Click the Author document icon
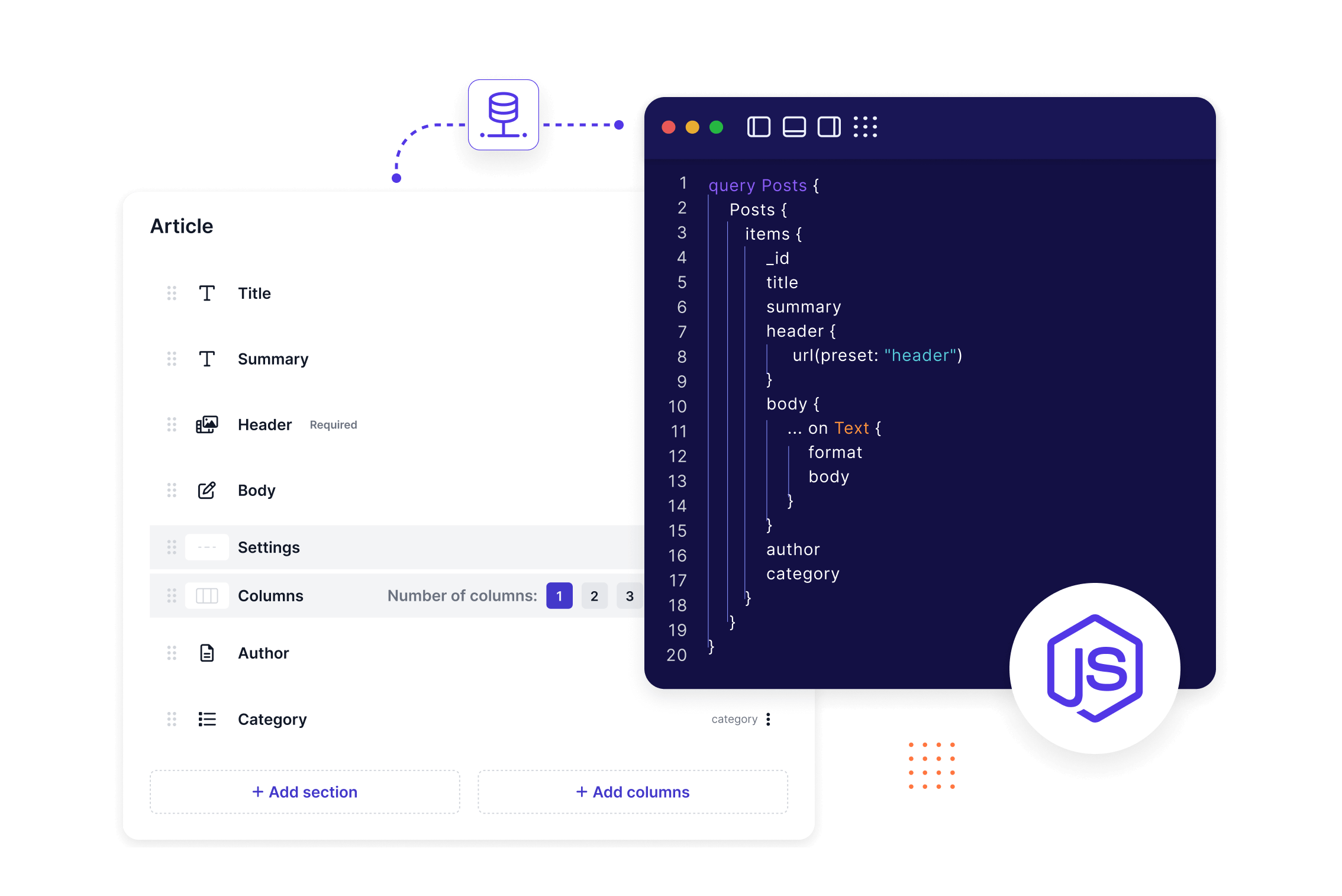This screenshot has width=1342, height=896. pos(204,653)
